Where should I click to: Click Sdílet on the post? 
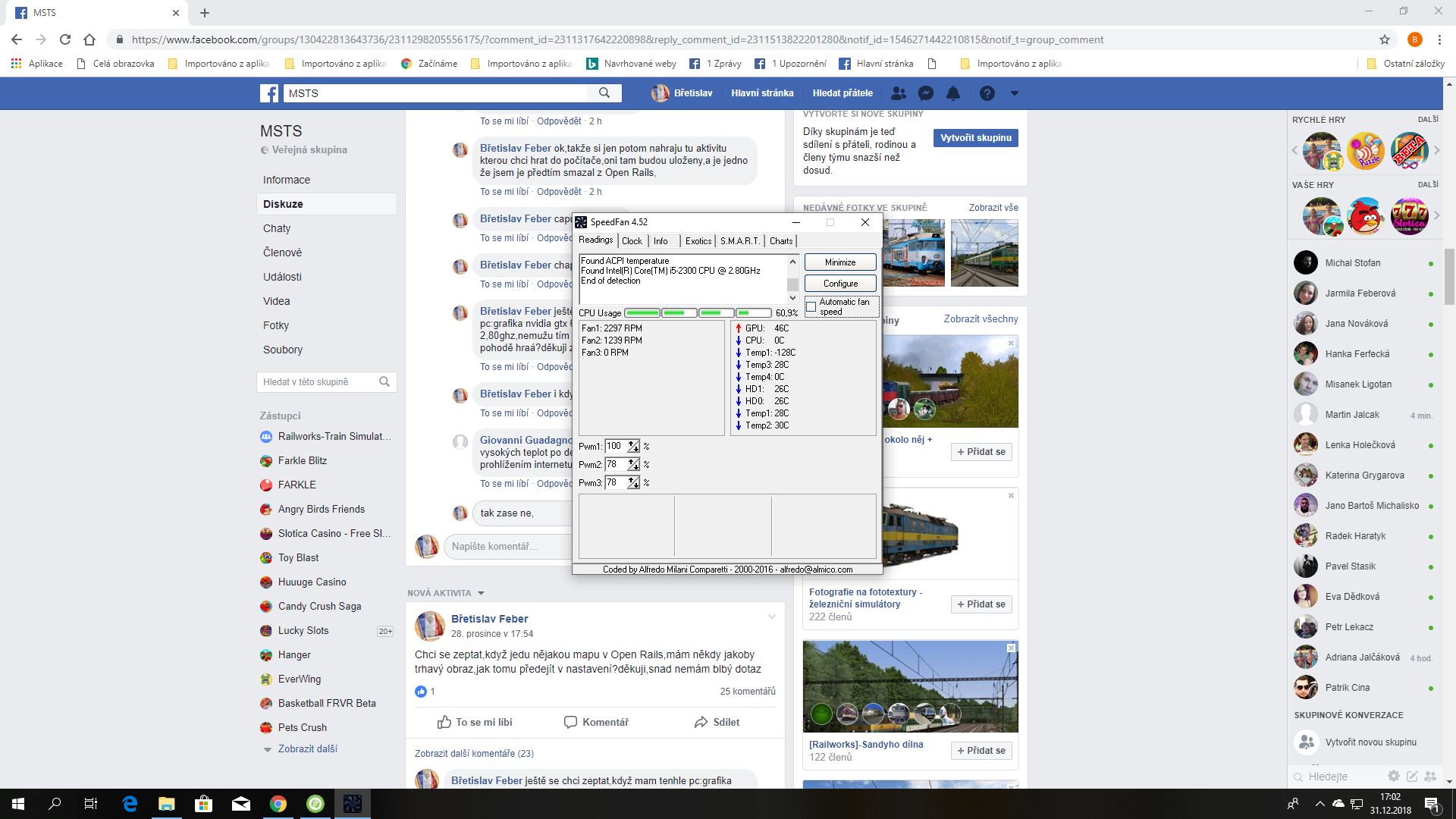click(717, 722)
